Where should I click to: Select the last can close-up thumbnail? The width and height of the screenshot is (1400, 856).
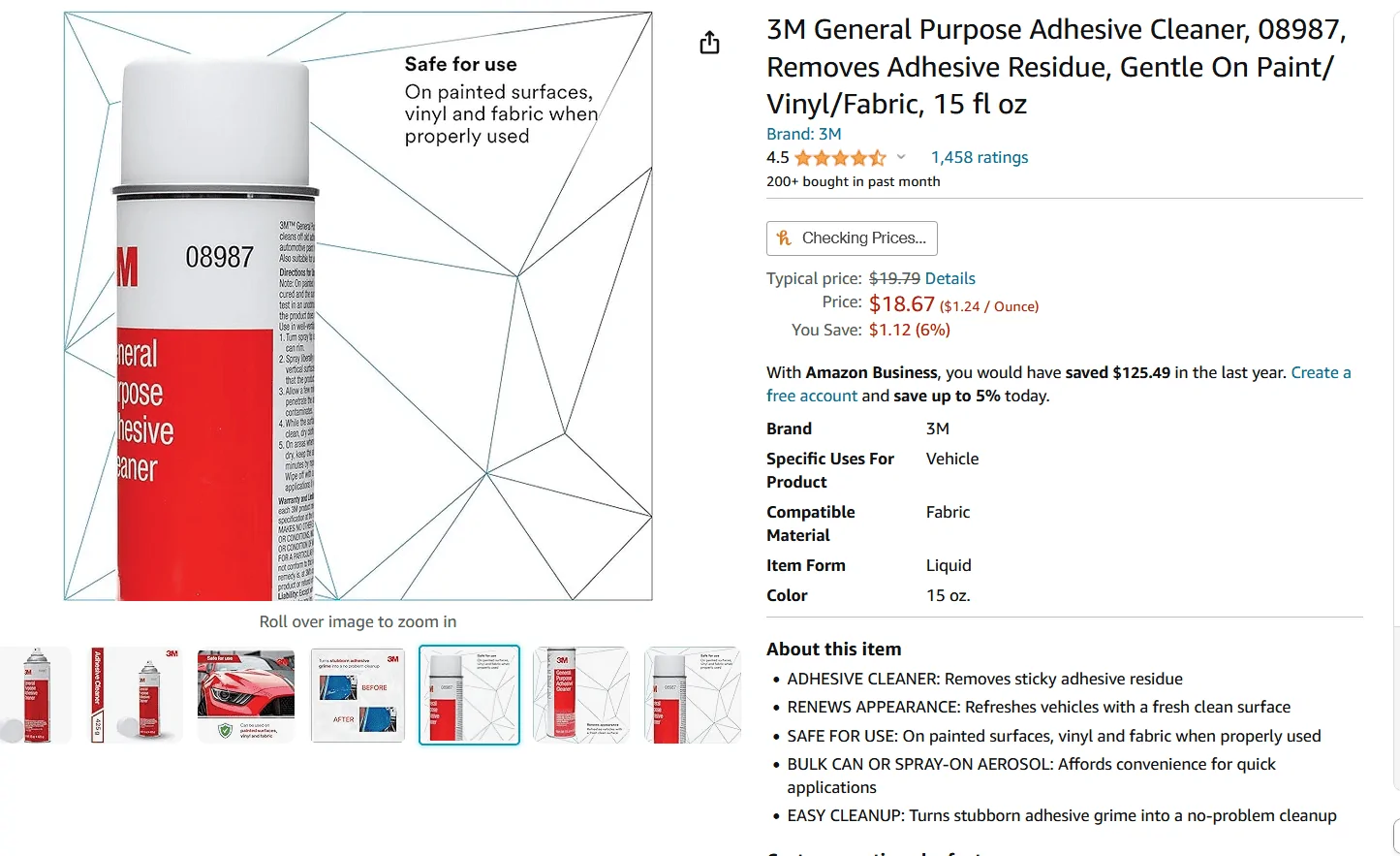click(x=693, y=695)
